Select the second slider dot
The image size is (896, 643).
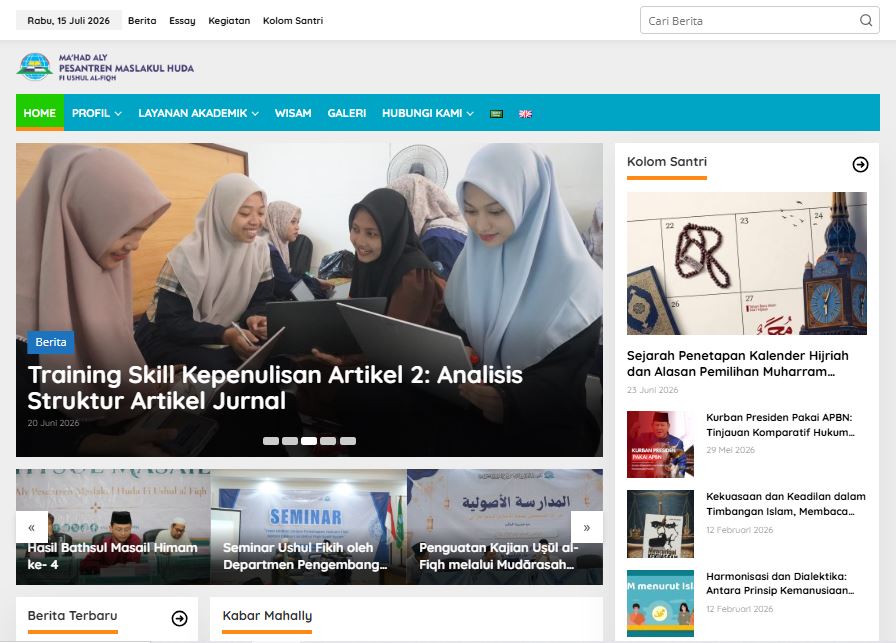point(290,441)
